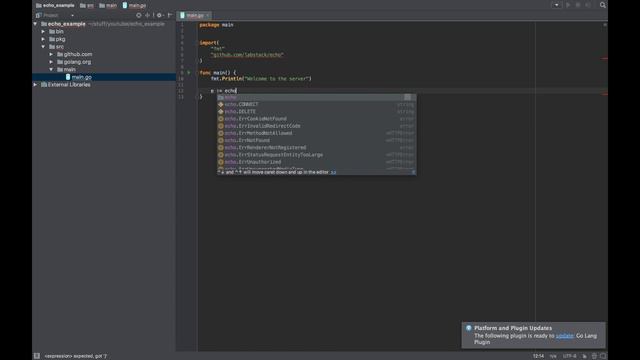Click n/a line separator in status bar
Viewport: 640px width, 360px height.
553,356
